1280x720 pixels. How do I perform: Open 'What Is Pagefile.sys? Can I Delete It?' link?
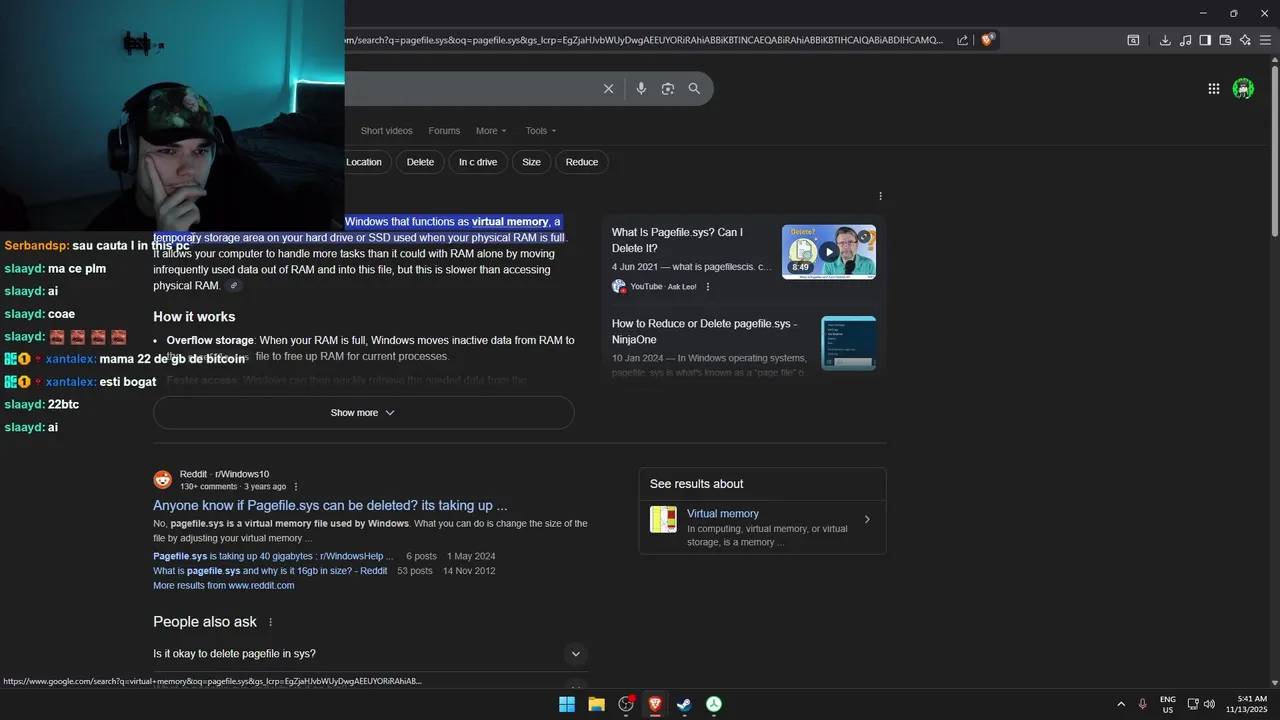[x=677, y=240]
